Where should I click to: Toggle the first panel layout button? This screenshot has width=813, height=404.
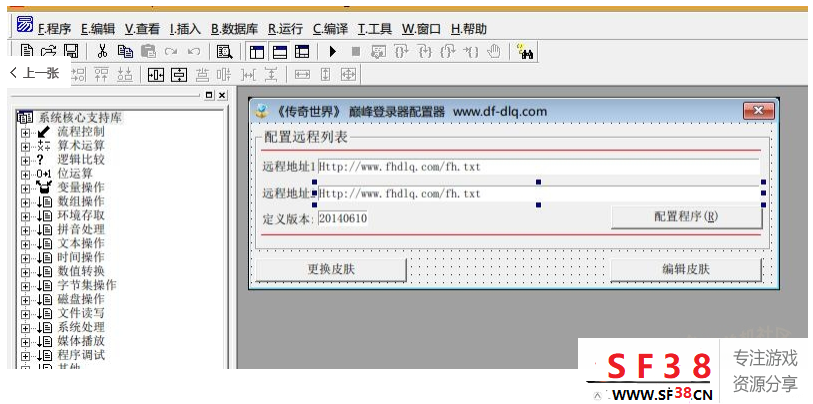(257, 52)
